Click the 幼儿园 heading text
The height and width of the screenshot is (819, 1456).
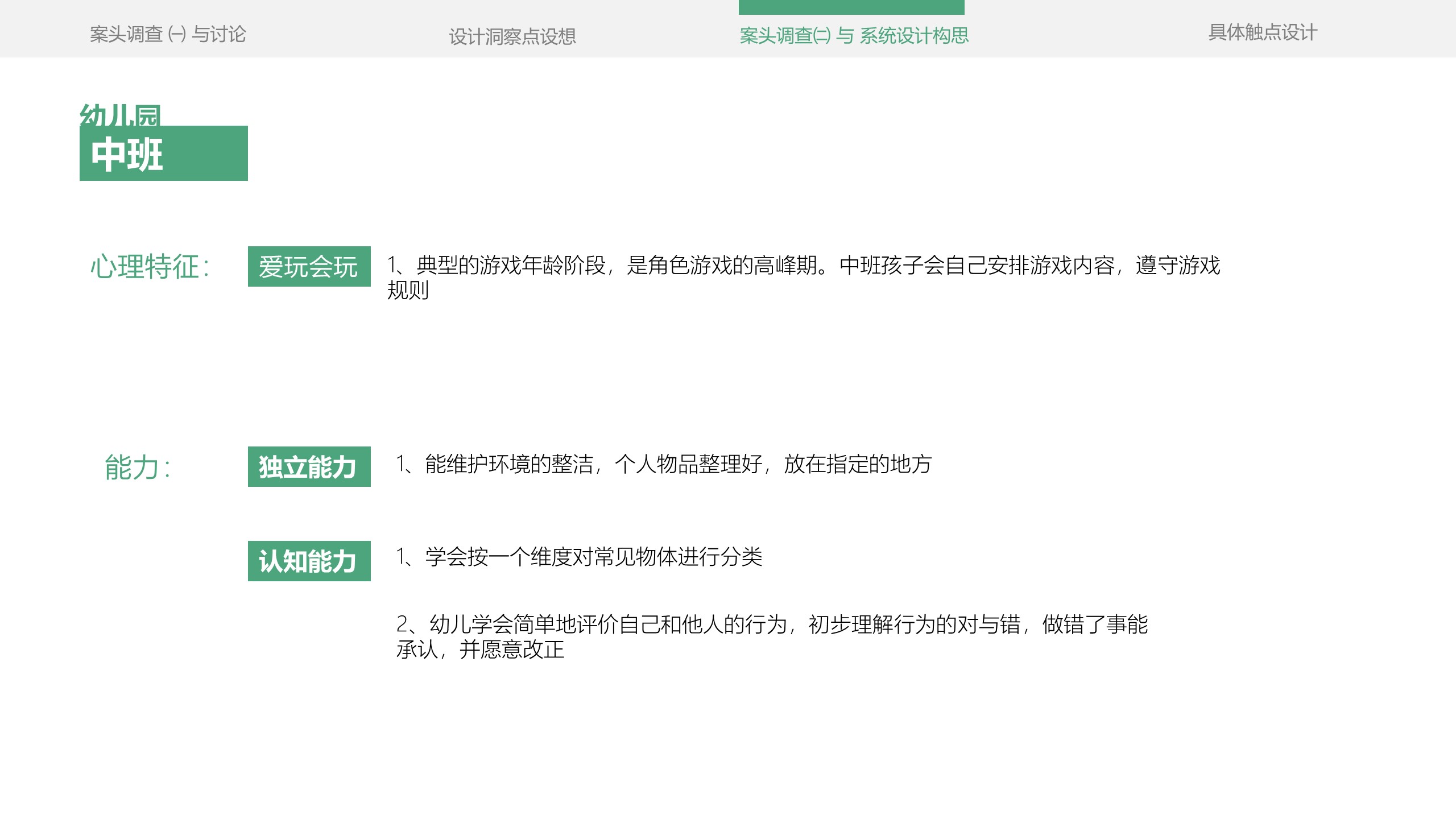click(120, 115)
